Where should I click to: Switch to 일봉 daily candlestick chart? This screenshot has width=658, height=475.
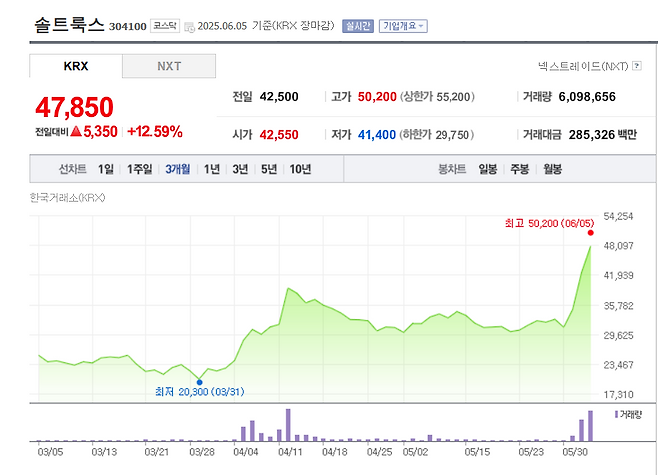(488, 169)
